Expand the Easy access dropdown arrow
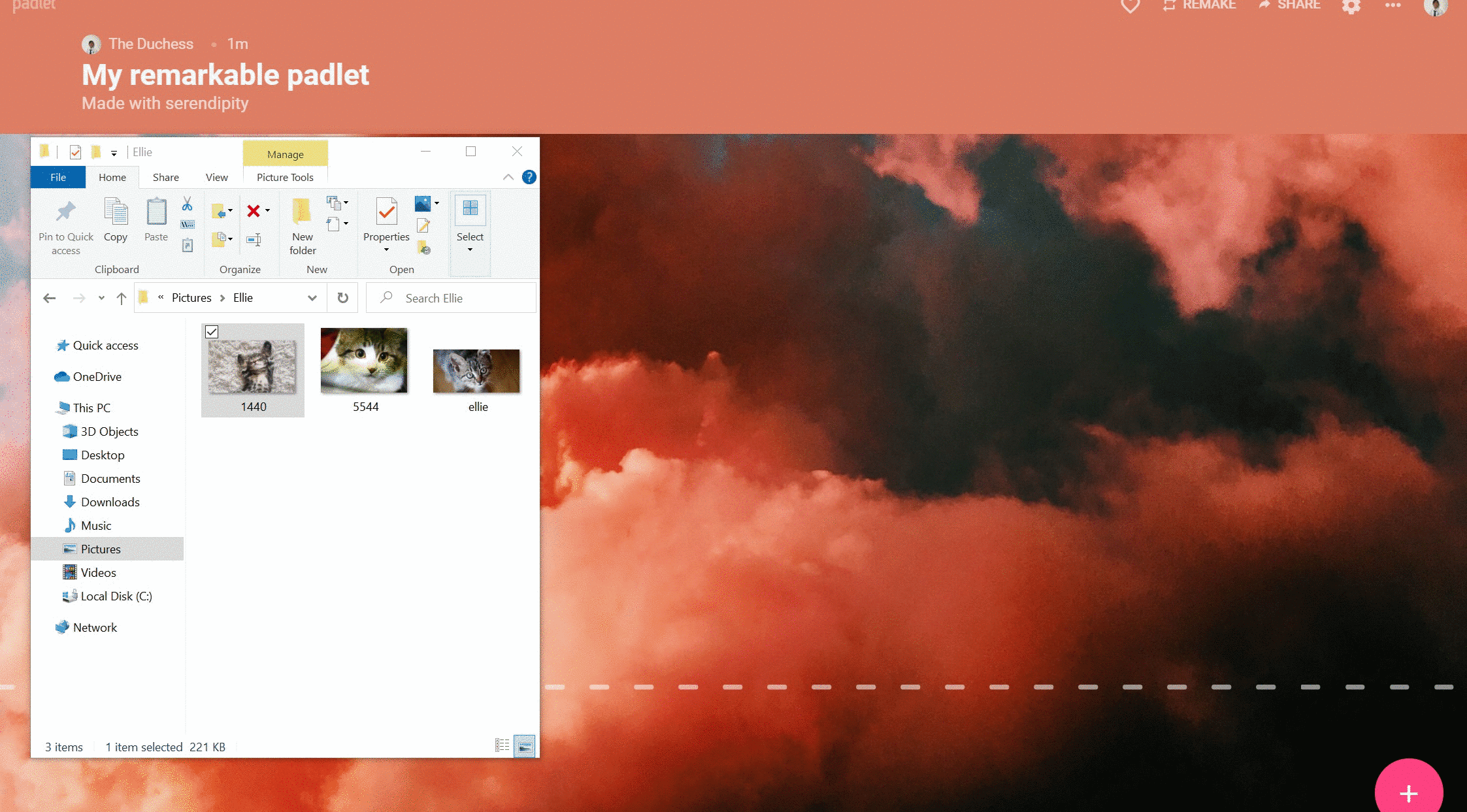This screenshot has width=1467, height=812. tap(346, 223)
